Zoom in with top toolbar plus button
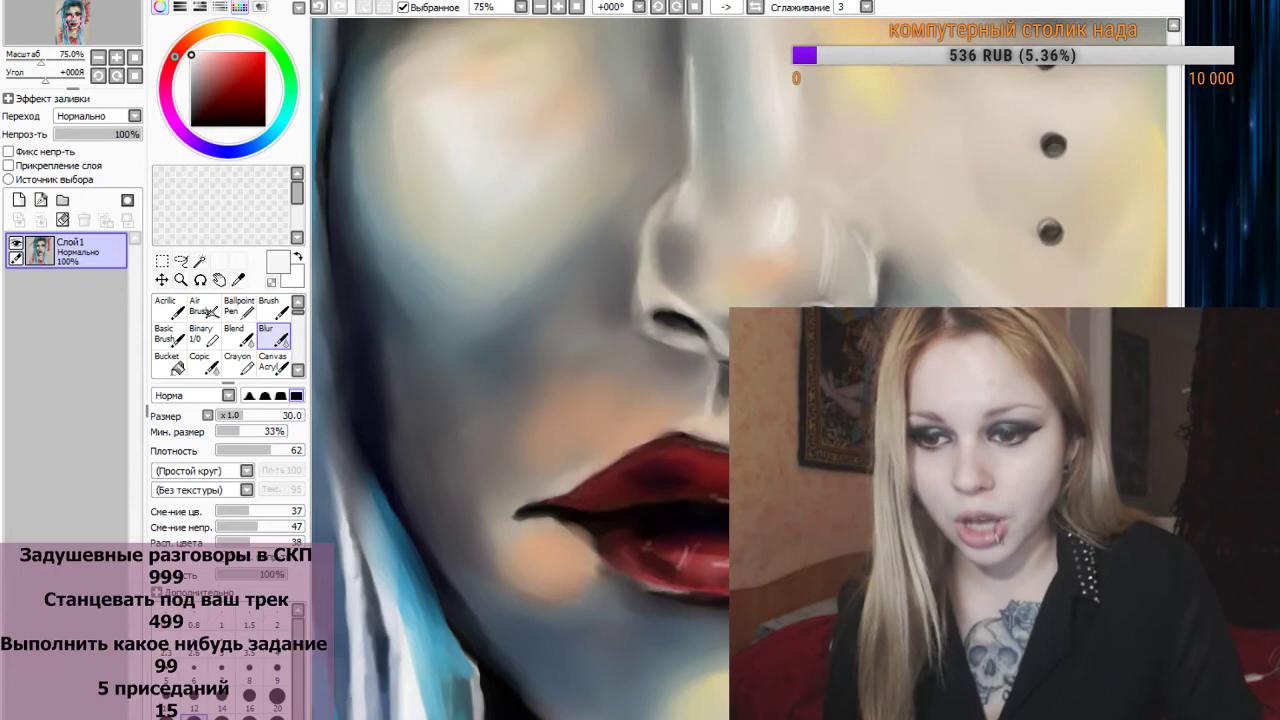The height and width of the screenshot is (720, 1280). tap(559, 7)
